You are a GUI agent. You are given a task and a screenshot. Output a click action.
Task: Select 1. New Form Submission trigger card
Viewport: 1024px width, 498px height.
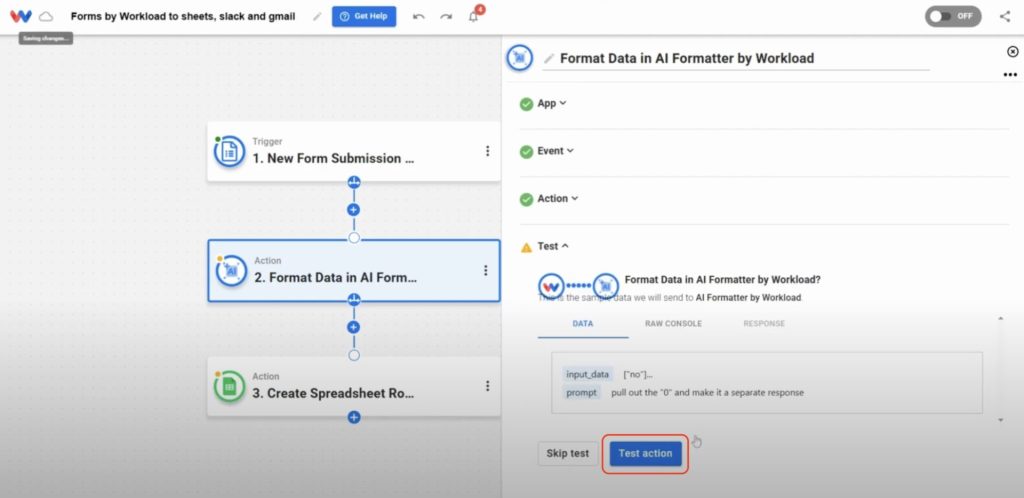tap(354, 151)
